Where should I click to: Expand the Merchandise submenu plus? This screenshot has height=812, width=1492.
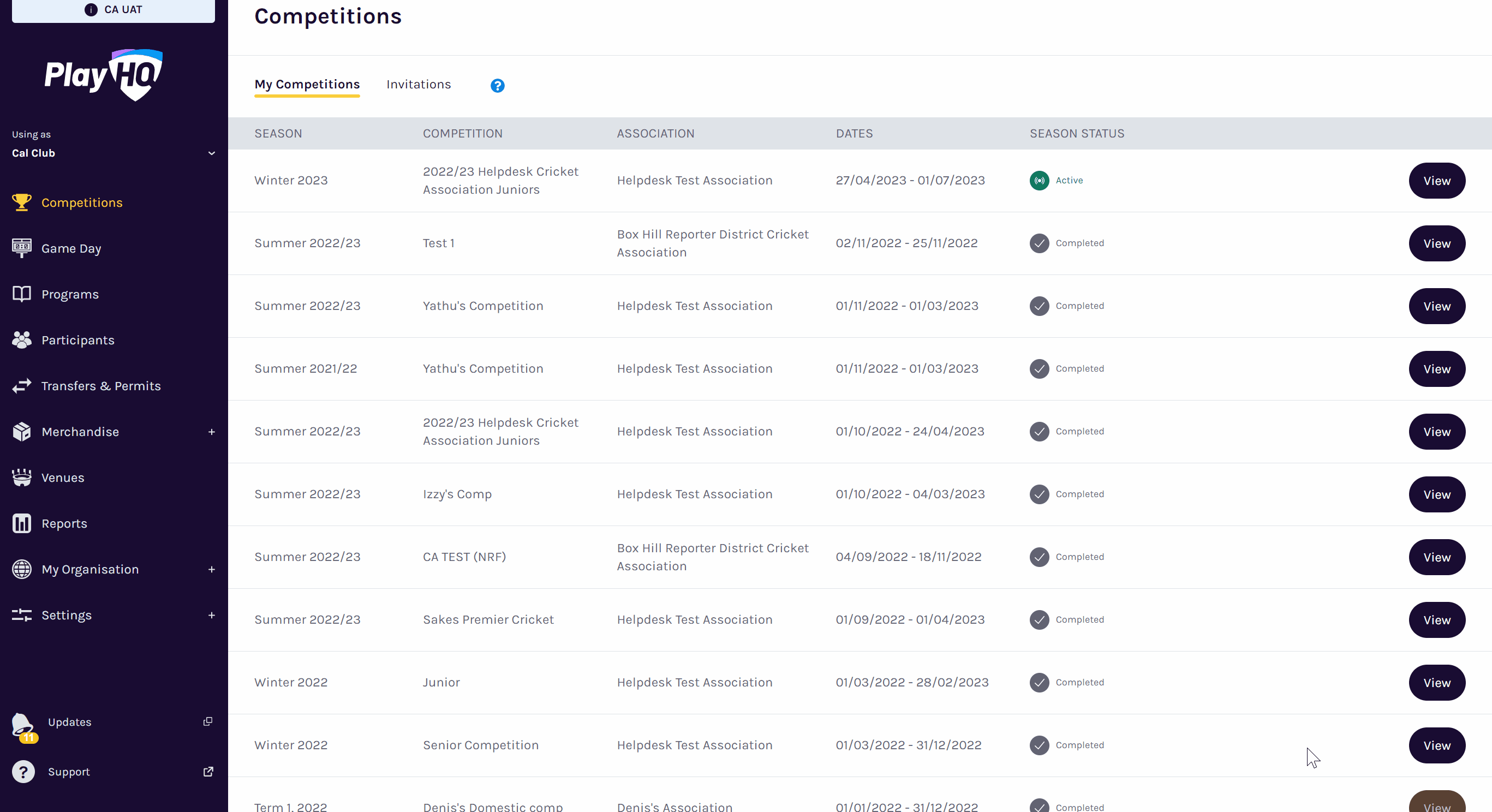click(x=211, y=432)
